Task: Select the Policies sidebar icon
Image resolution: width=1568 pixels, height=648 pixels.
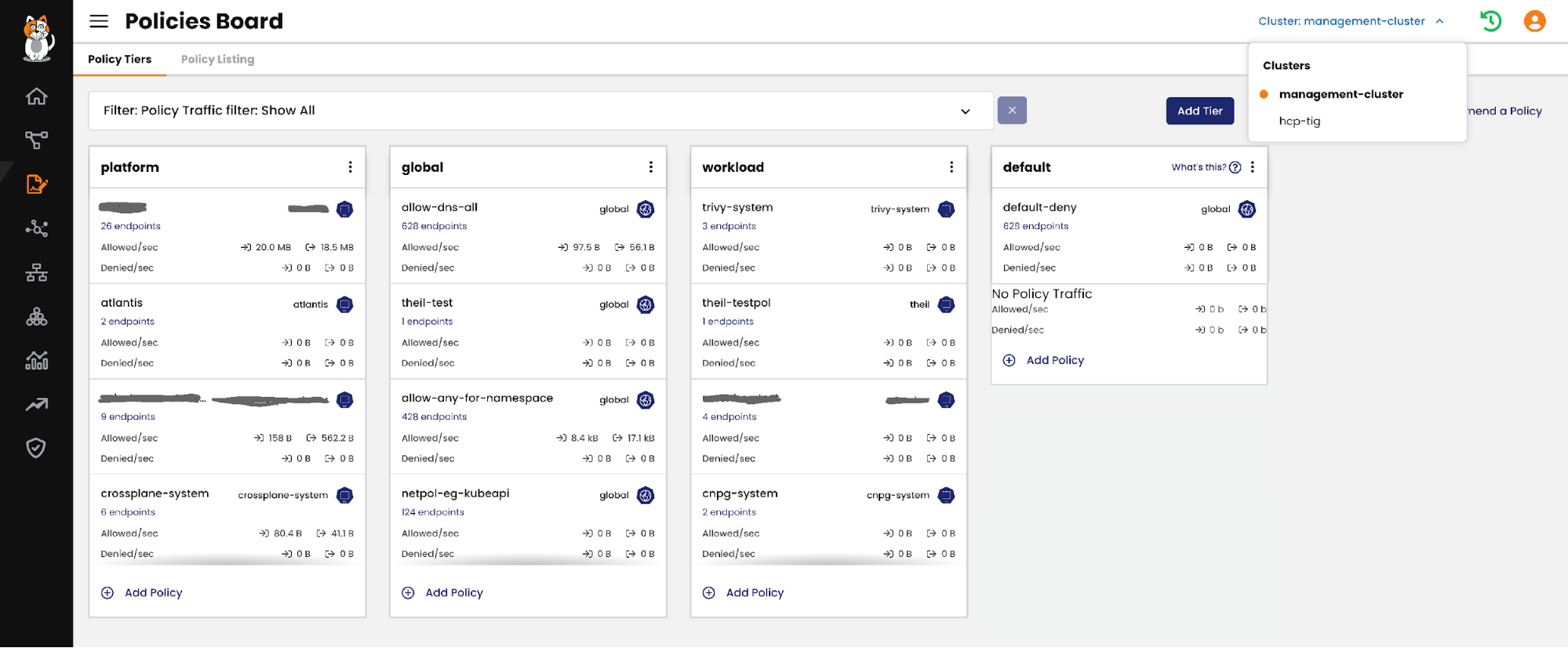Action: [x=36, y=184]
